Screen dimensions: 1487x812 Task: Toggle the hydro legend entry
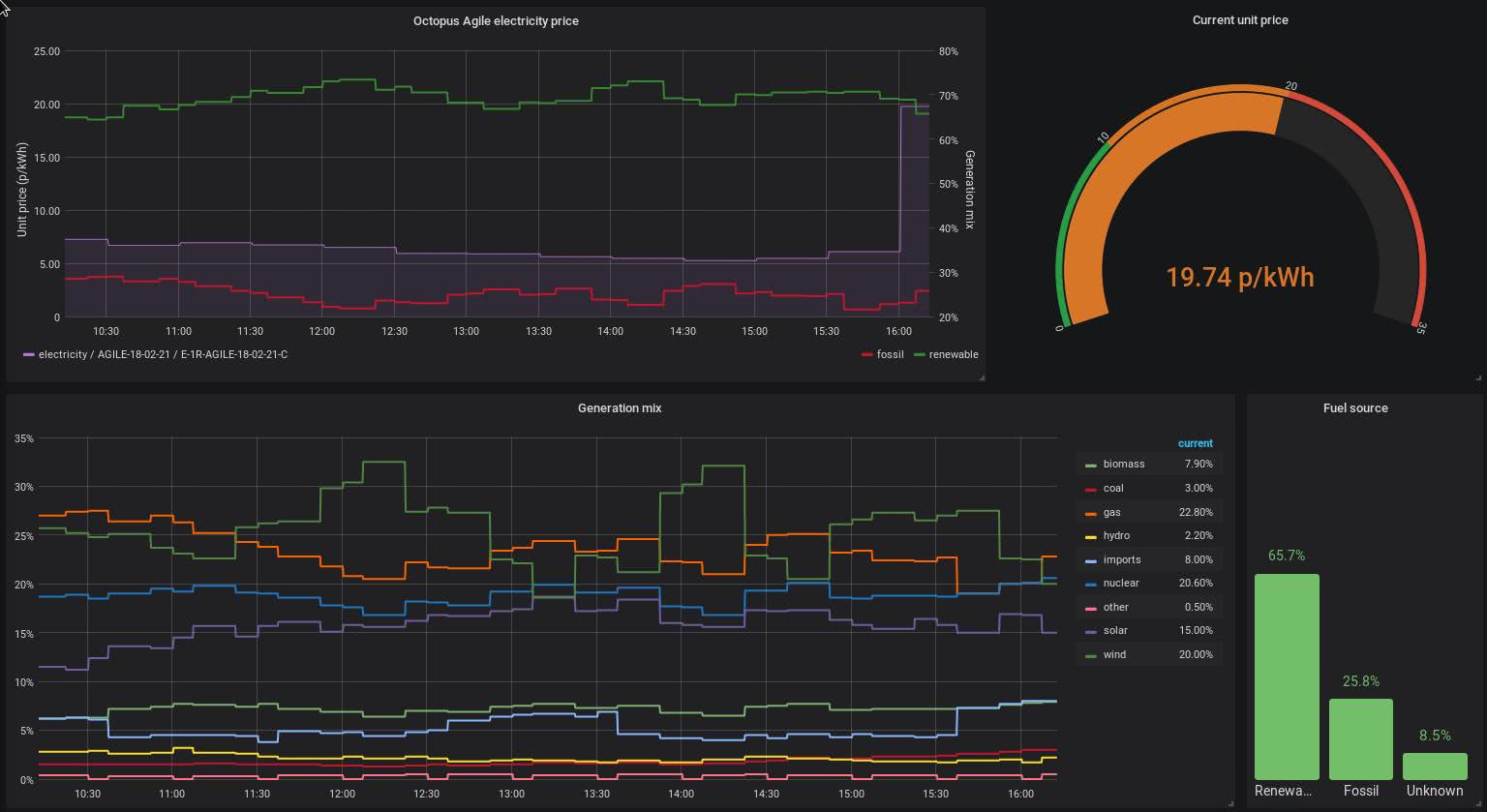(x=1116, y=535)
